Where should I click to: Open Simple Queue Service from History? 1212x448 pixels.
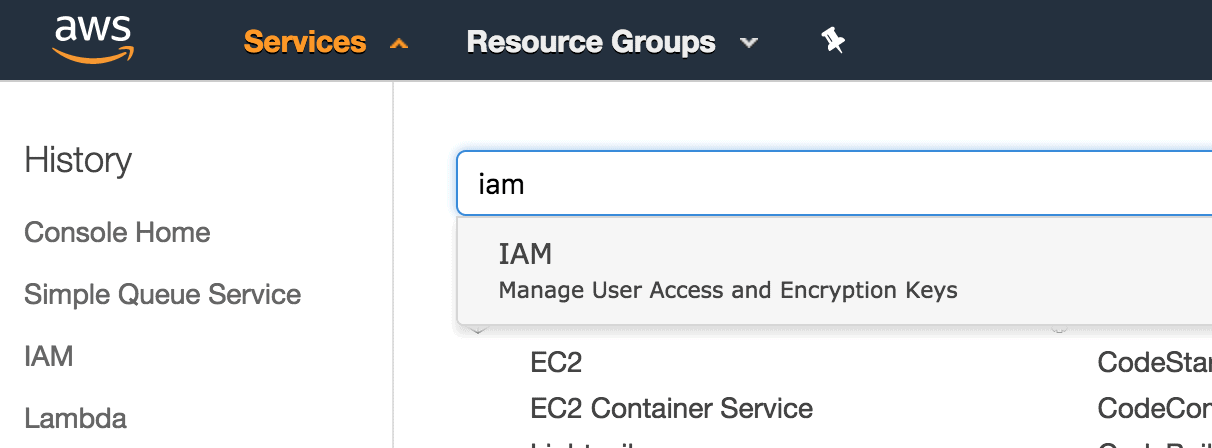tap(162, 294)
